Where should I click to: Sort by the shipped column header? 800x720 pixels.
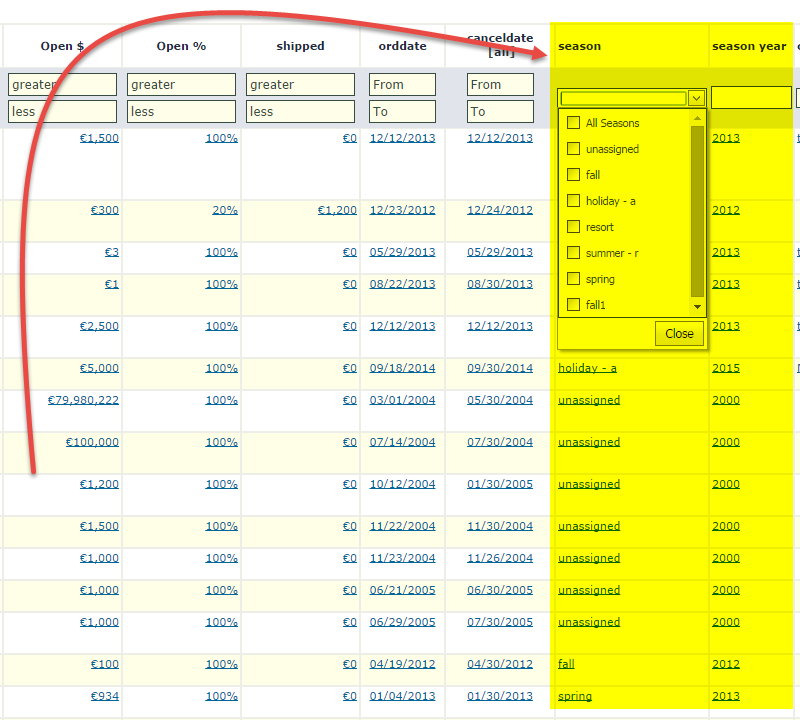(x=300, y=46)
